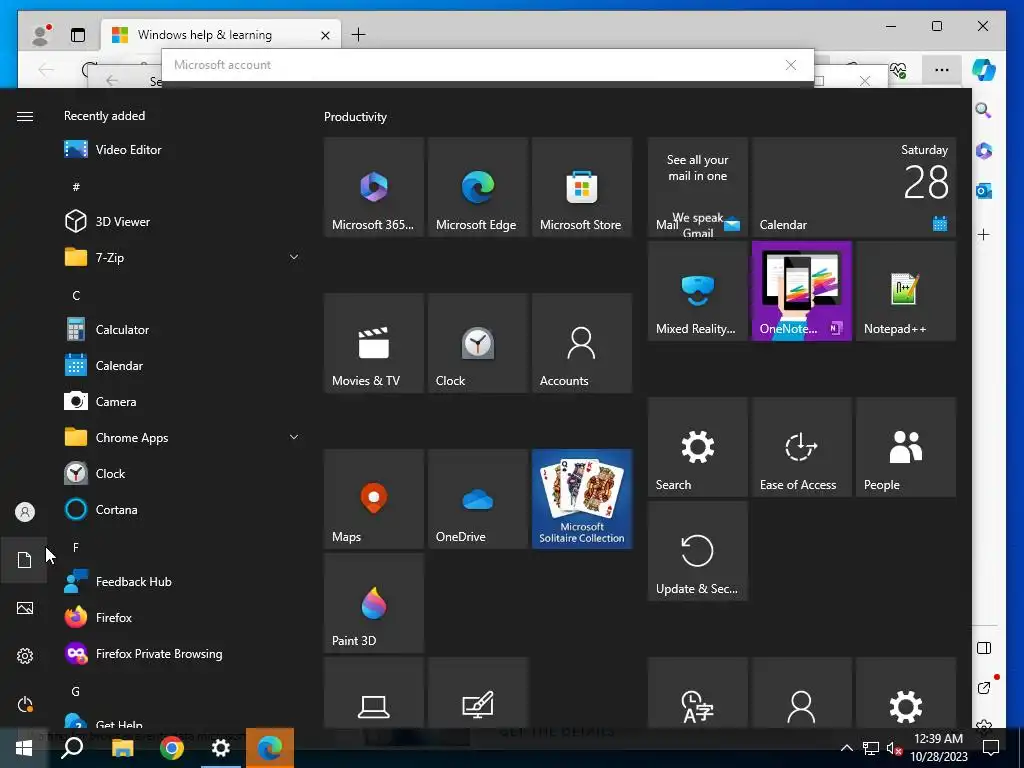Launch Firefox from app list
Screen dimensions: 1024x768
pyautogui.click(x=182, y=617)
